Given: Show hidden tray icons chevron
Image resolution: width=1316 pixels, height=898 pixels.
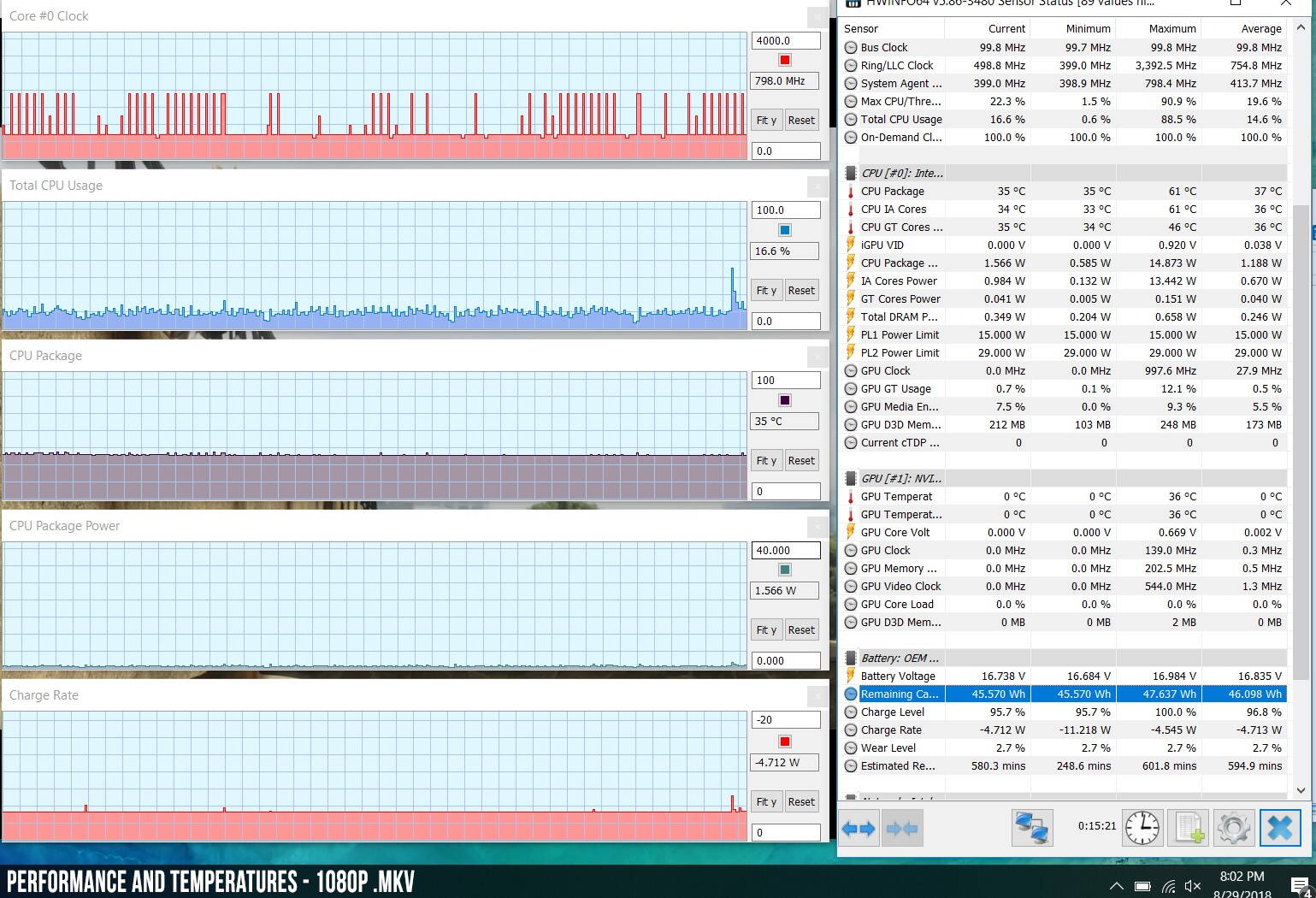Looking at the screenshot, I should pyautogui.click(x=1117, y=886).
